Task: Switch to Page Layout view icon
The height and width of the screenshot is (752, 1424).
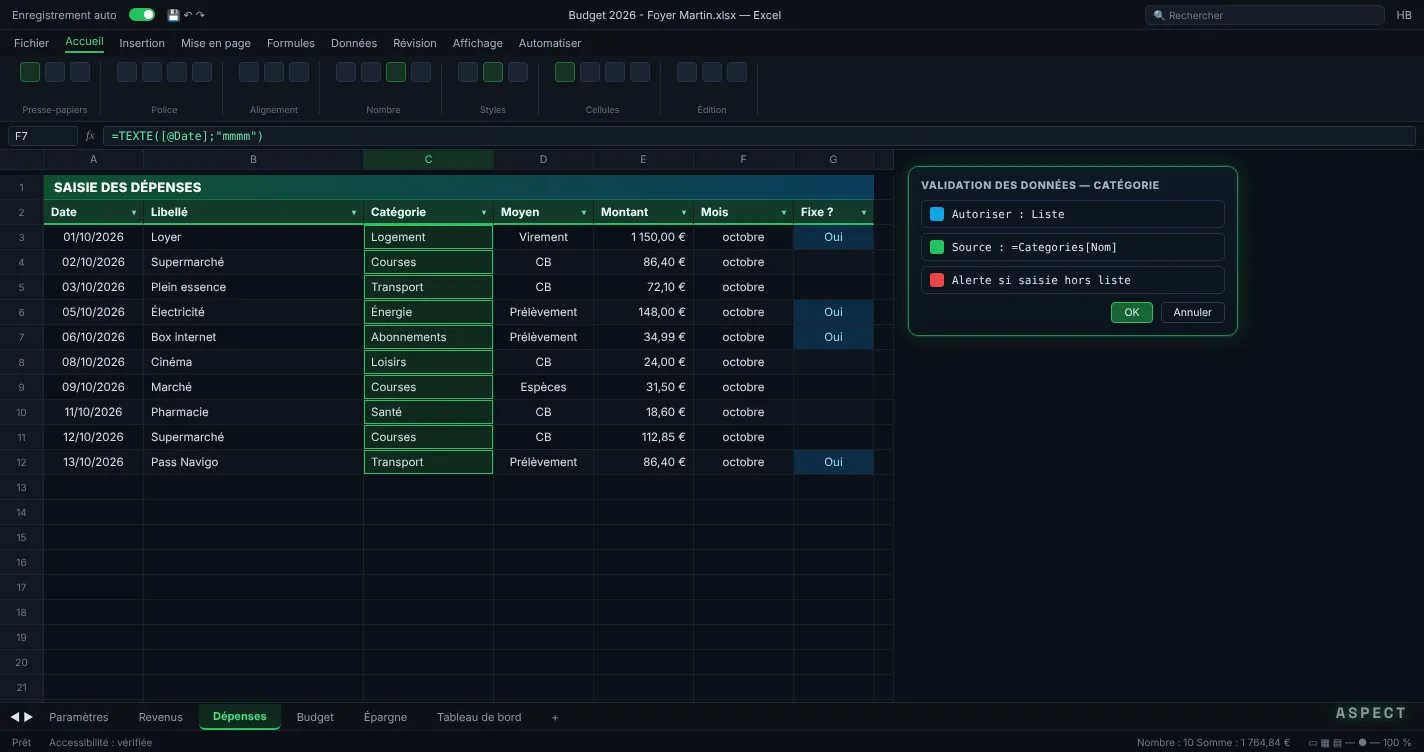Action: coord(1325,743)
